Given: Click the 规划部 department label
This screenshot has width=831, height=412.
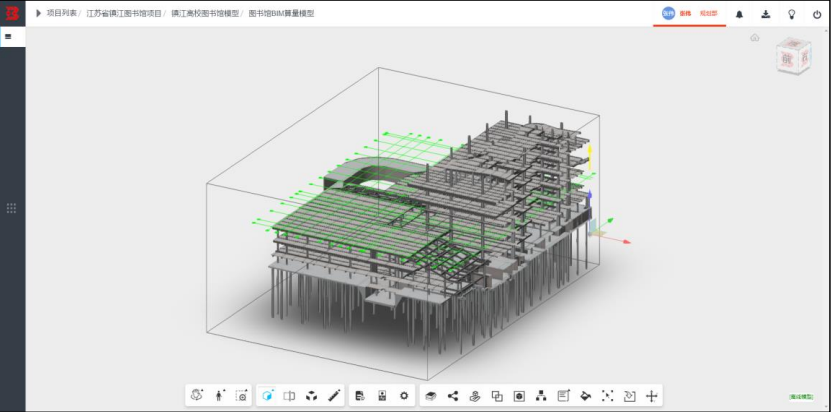Looking at the screenshot, I should coord(709,13).
